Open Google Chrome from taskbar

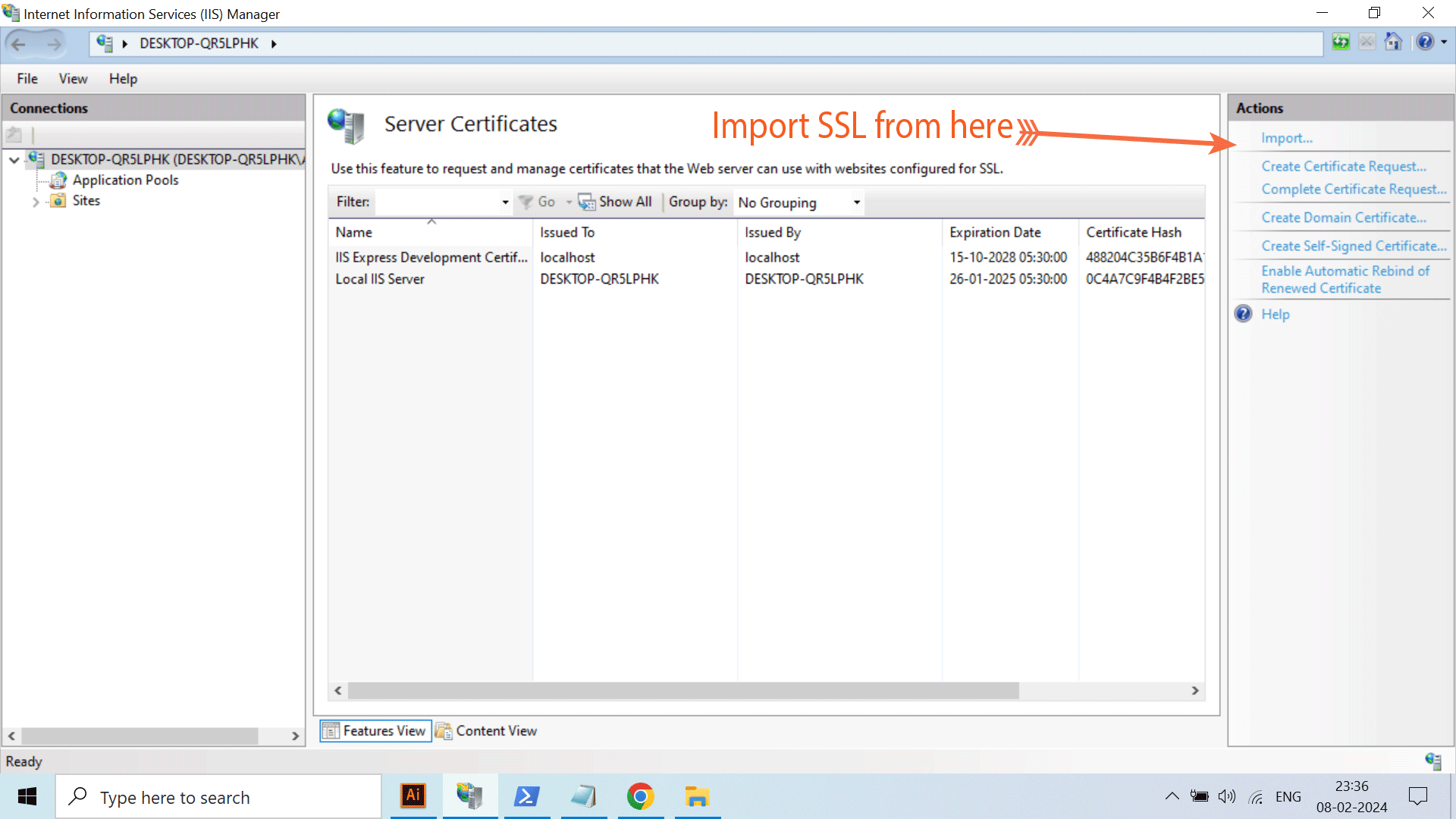point(641,796)
